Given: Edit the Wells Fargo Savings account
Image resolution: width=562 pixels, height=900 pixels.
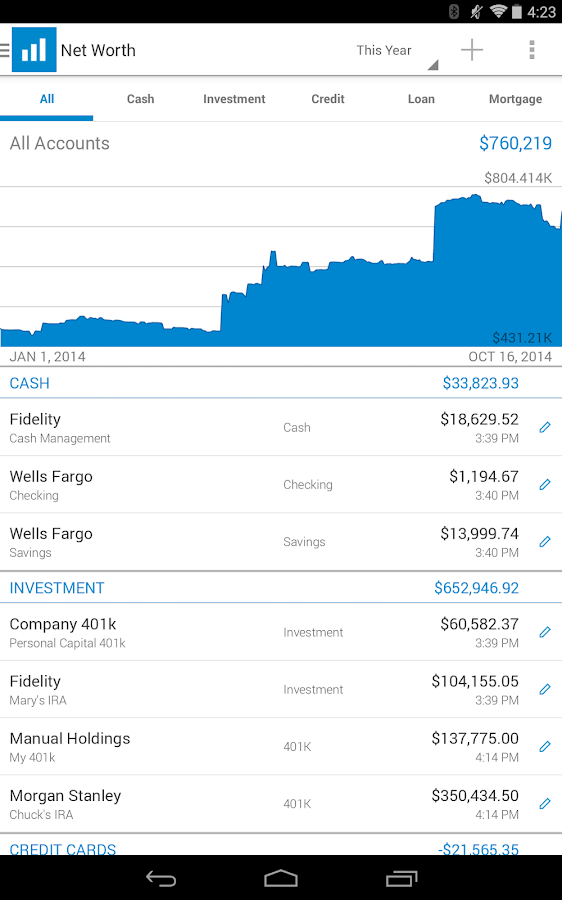Looking at the screenshot, I should [545, 541].
